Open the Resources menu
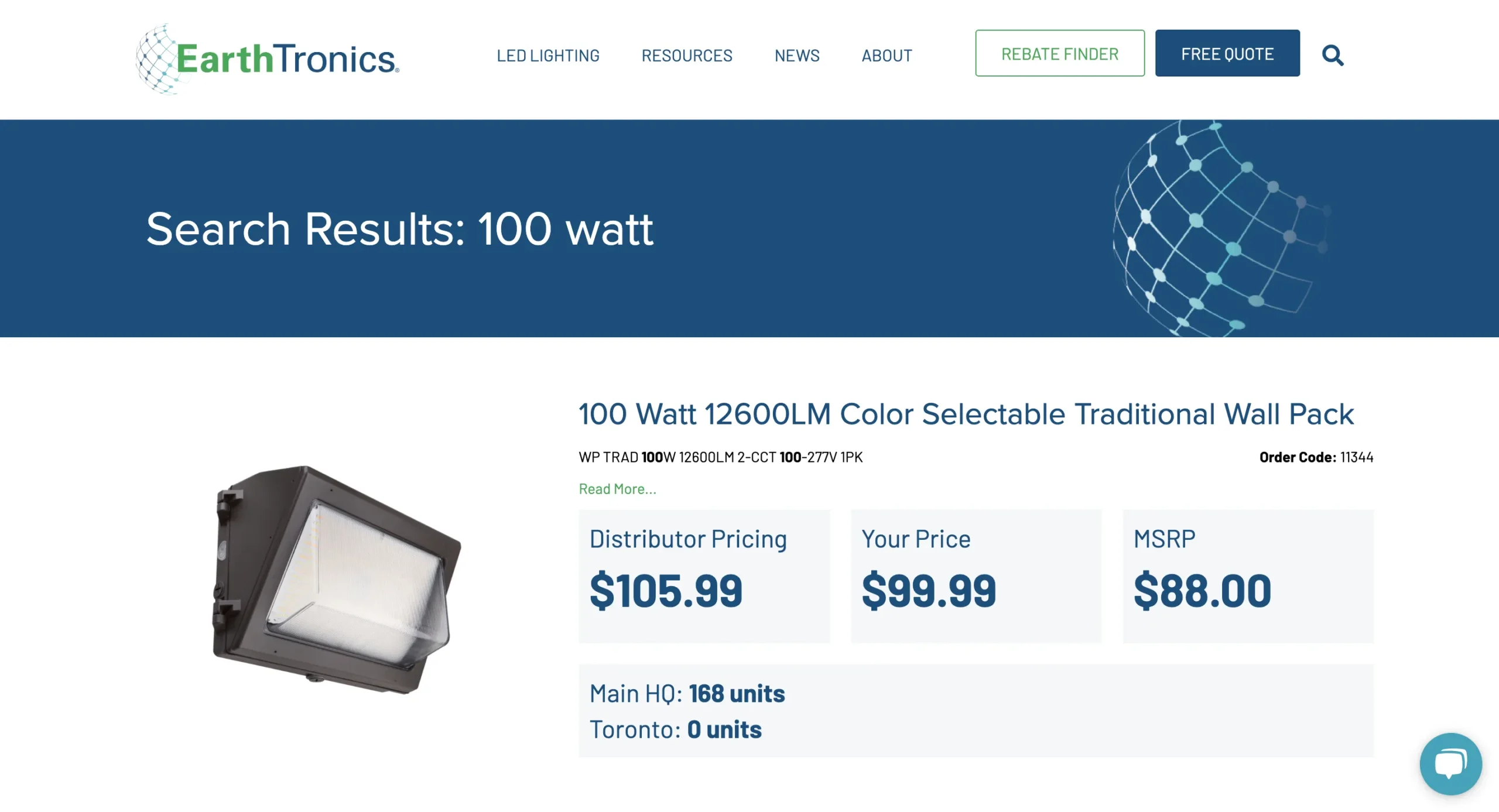The height and width of the screenshot is (812, 1499). pyautogui.click(x=687, y=56)
